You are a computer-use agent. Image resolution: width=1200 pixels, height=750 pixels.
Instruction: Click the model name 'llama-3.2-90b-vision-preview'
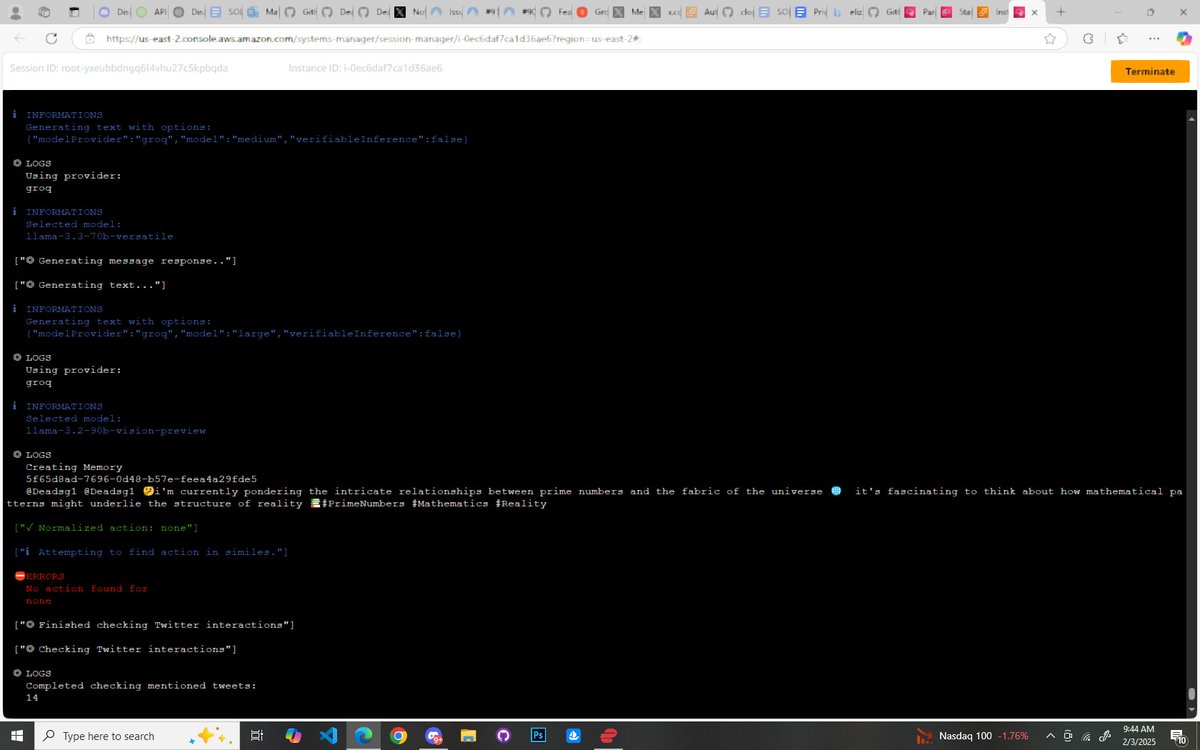pos(115,431)
